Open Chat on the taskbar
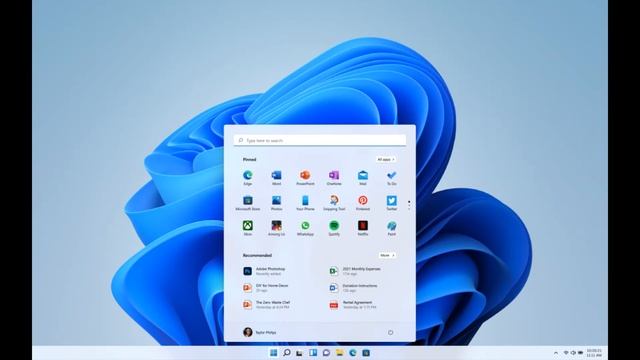640x360 pixels. (x=326, y=353)
